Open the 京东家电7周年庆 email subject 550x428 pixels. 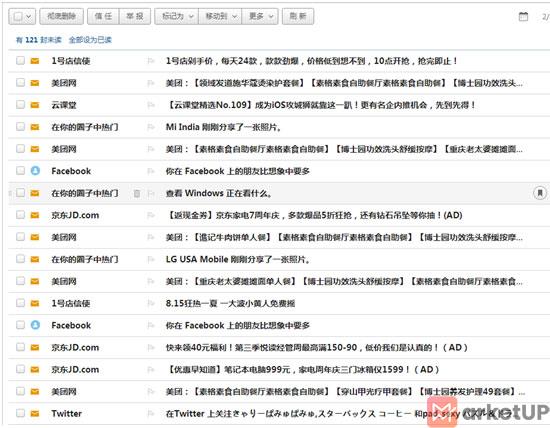[x=314, y=215]
